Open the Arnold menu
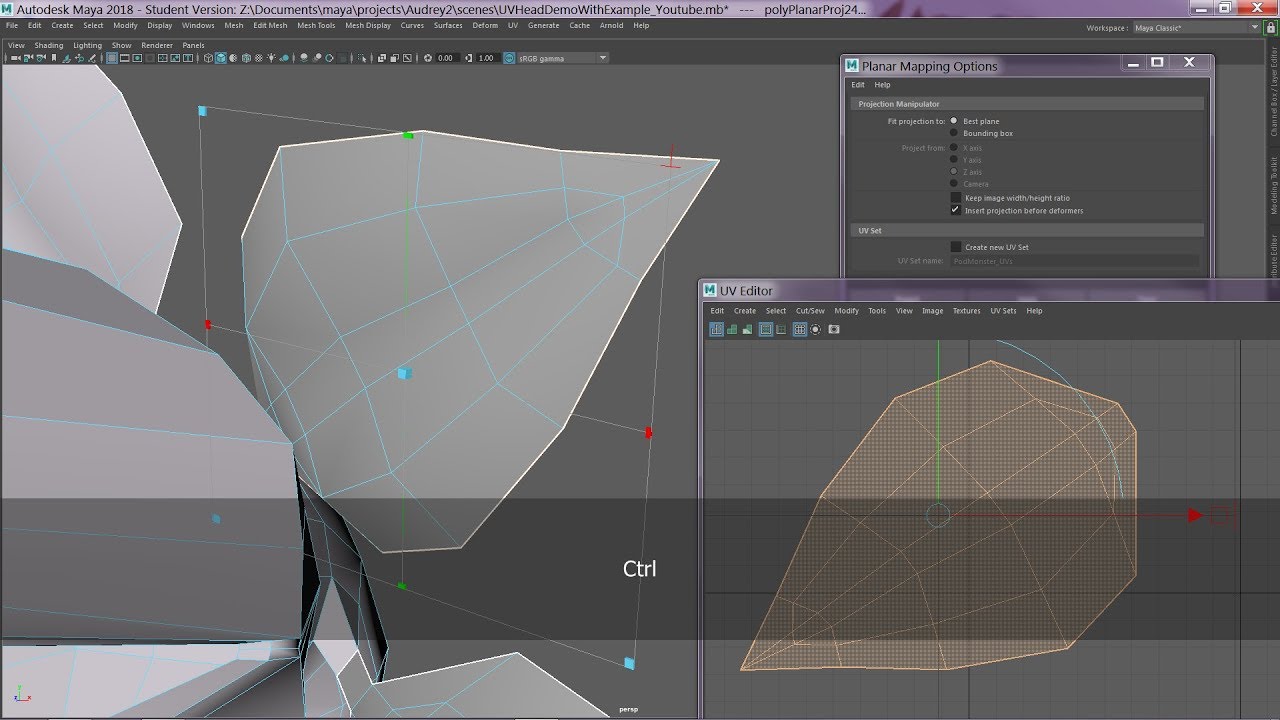The height and width of the screenshot is (720, 1280). point(611,26)
